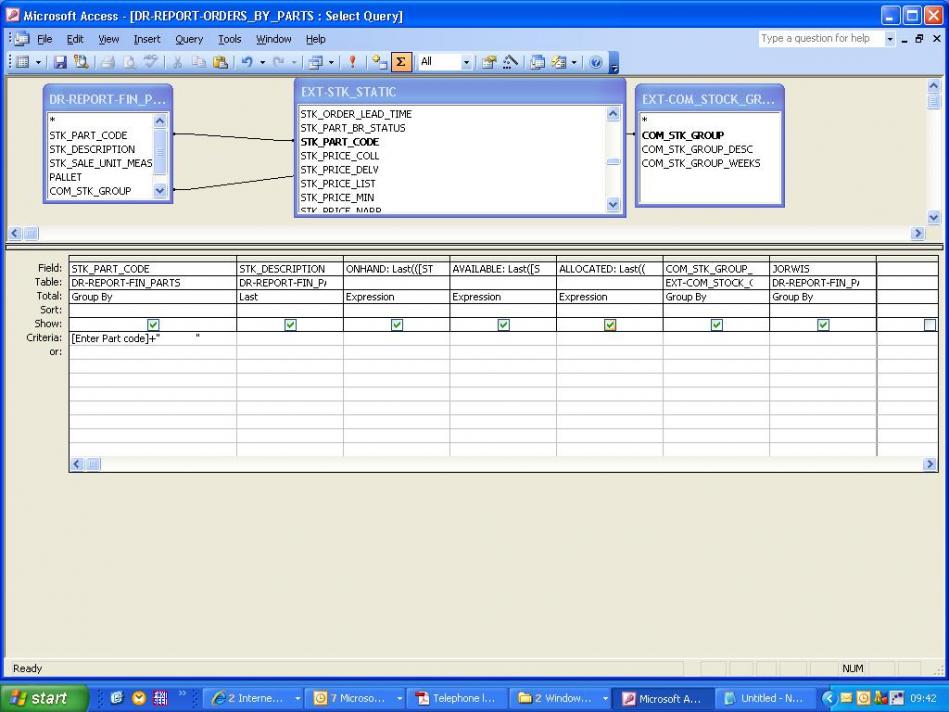The width and height of the screenshot is (949, 712).
Task: Open the View button dropdown arrow
Action: (x=39, y=62)
